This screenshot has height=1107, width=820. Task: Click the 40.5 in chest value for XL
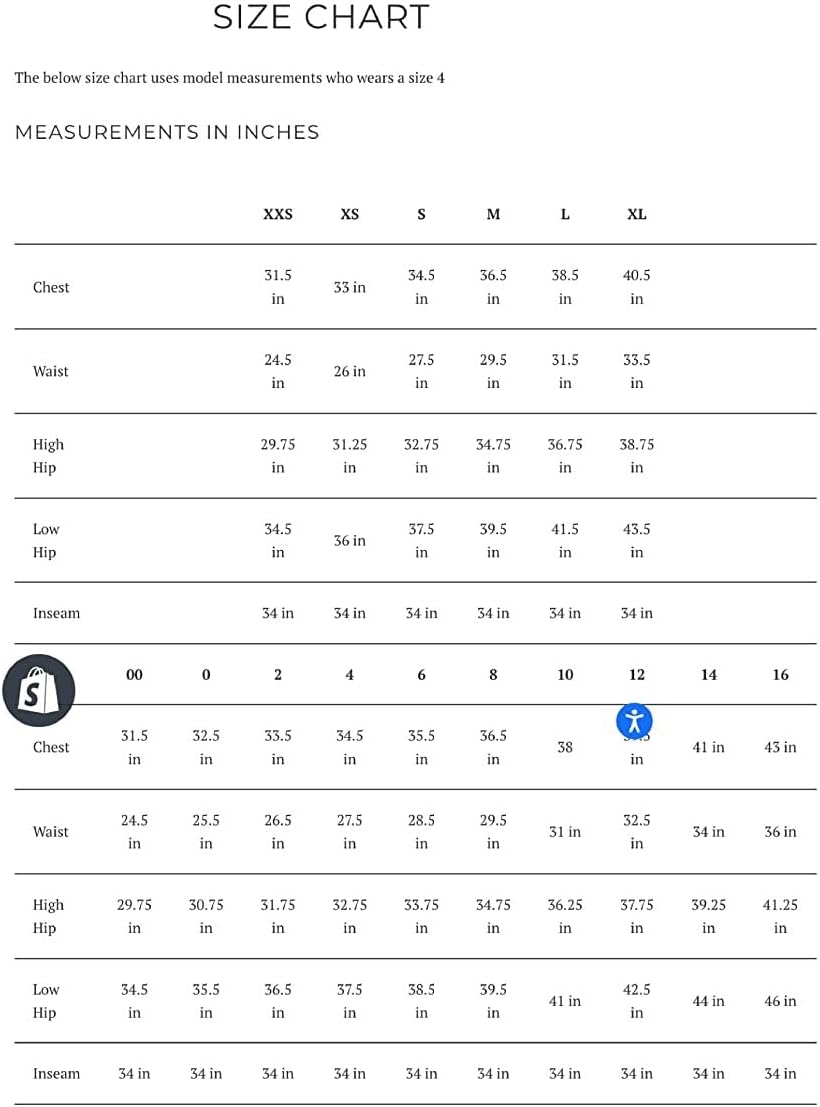[x=636, y=287]
